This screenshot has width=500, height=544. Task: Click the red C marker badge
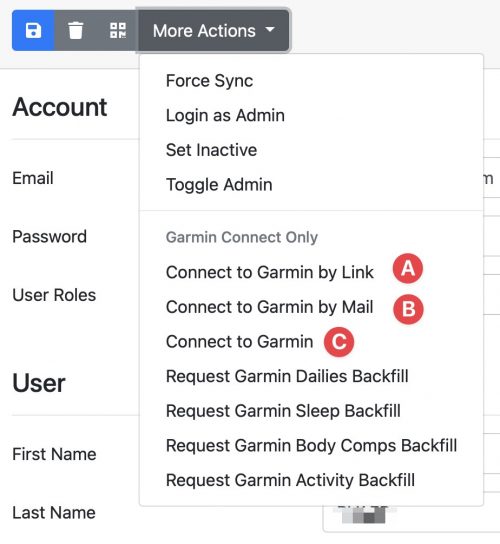(x=339, y=342)
